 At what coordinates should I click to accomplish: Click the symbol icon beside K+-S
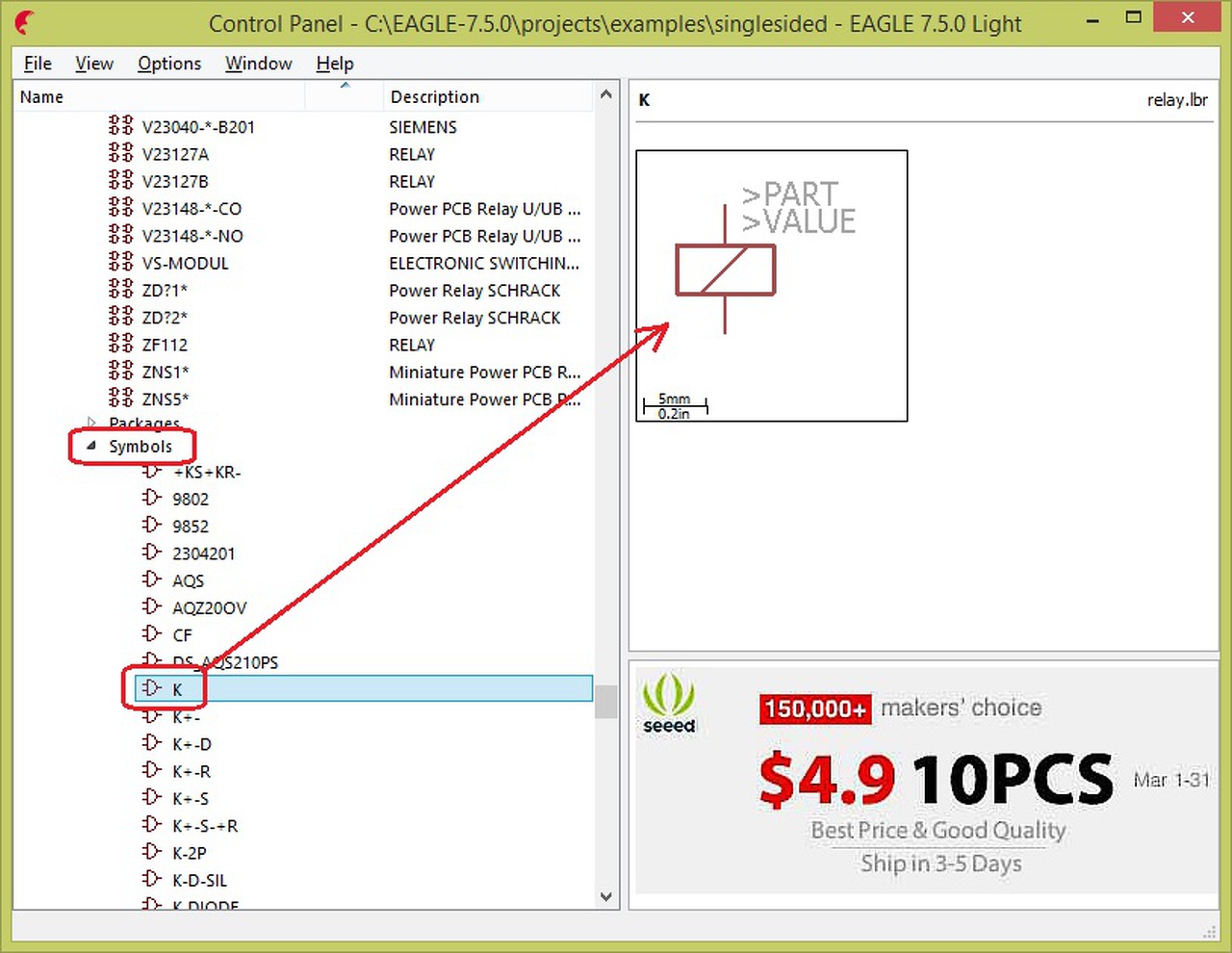pyautogui.click(x=151, y=797)
